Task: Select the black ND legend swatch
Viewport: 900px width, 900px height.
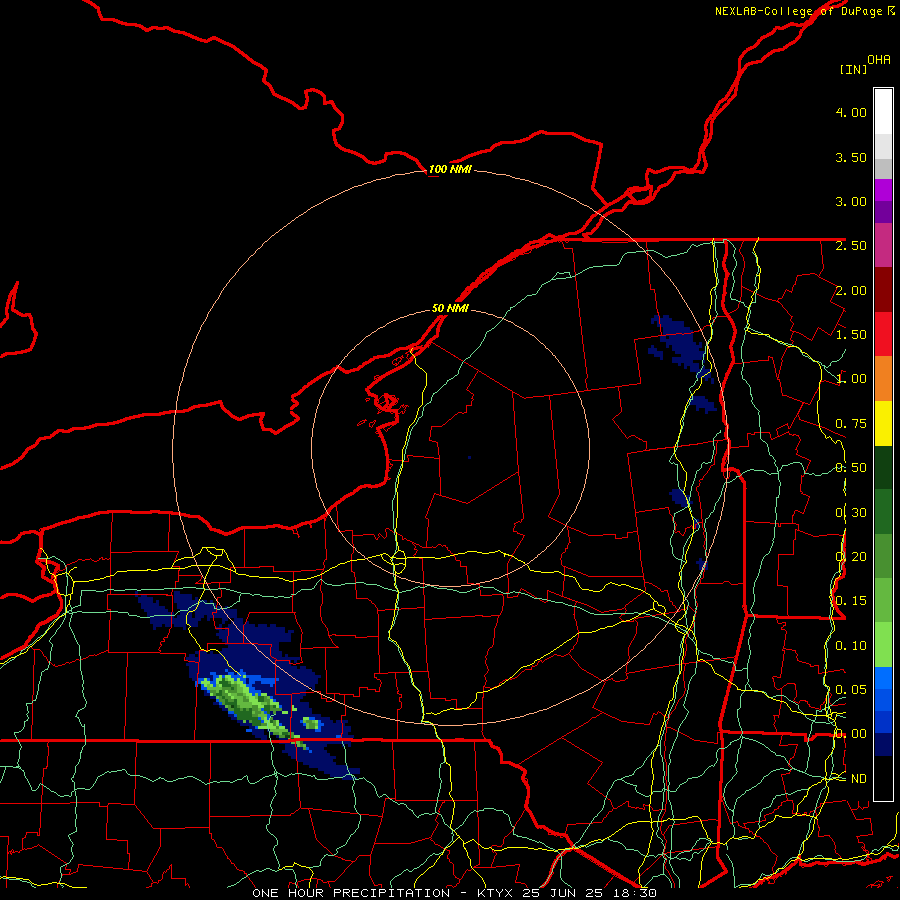Action: click(883, 778)
